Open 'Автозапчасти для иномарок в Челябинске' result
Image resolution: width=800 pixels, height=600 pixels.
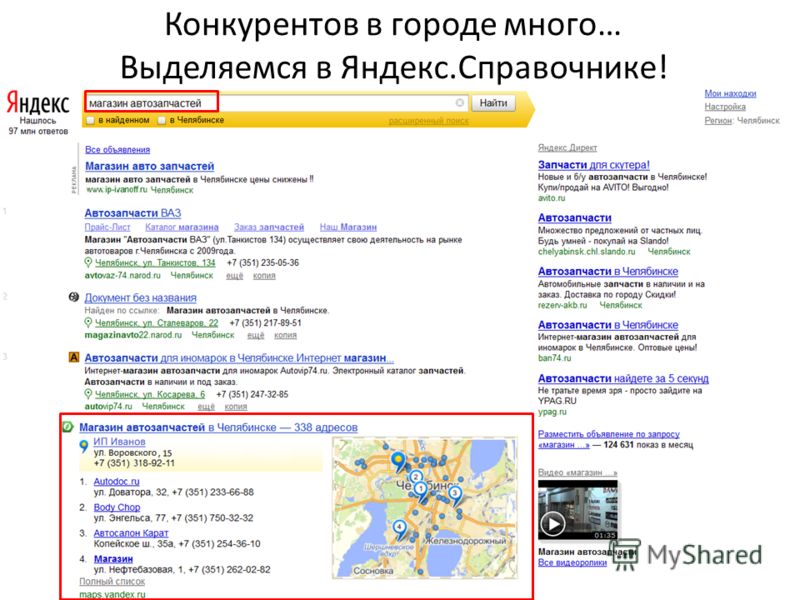[239, 358]
